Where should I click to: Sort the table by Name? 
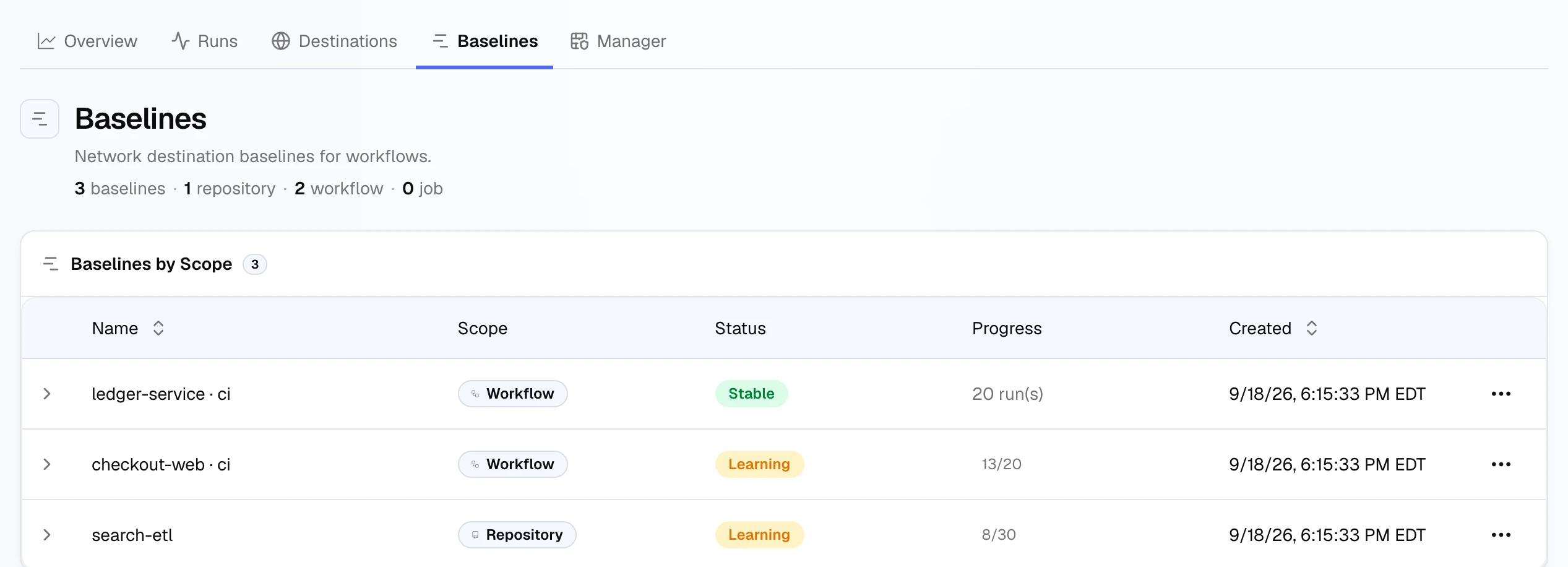point(128,328)
